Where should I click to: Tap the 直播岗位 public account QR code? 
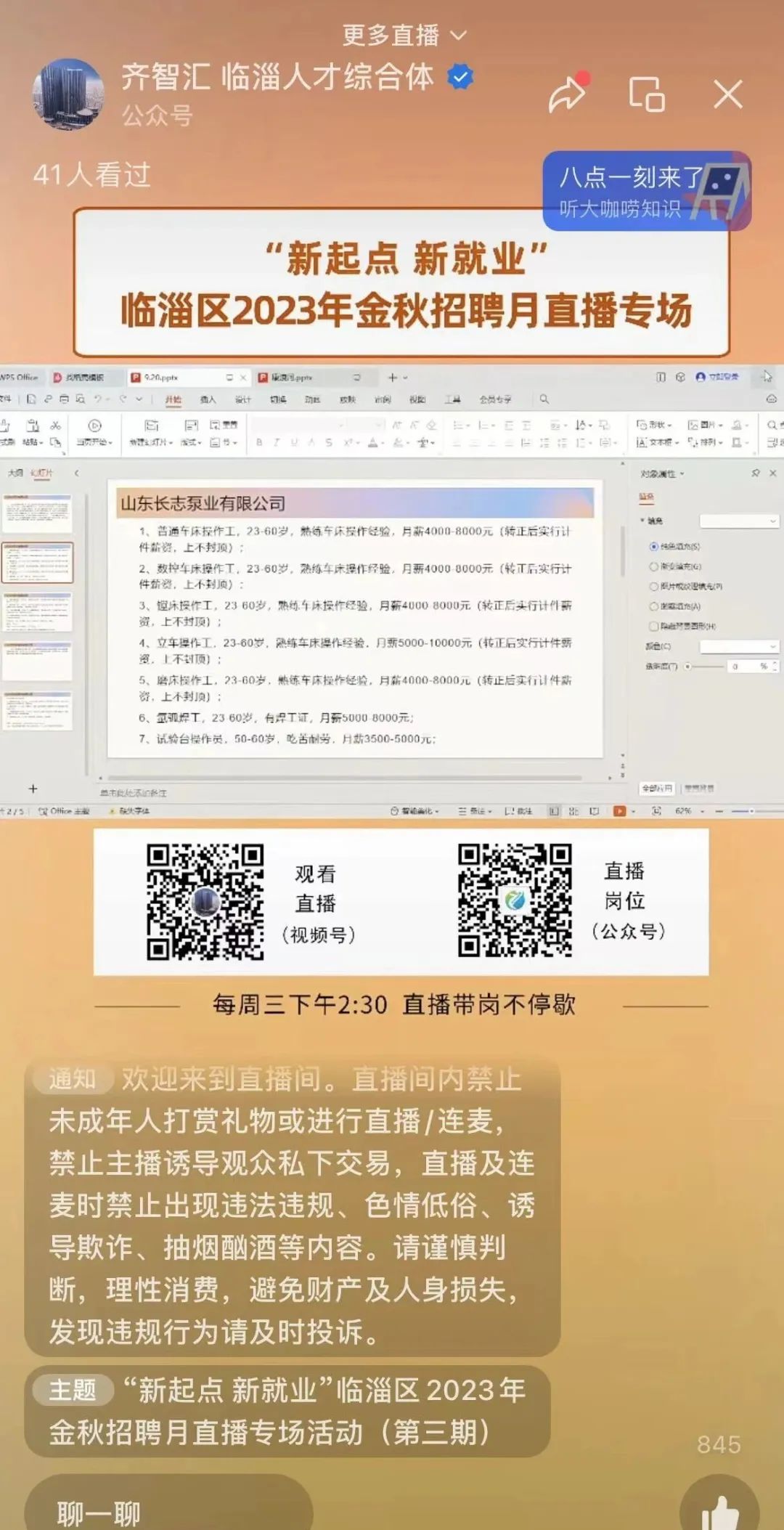click(515, 900)
